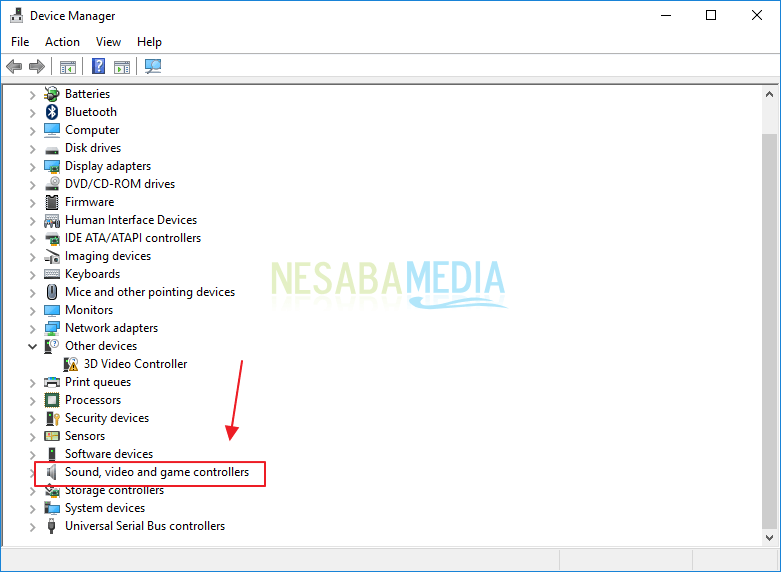This screenshot has height=572, width=781.
Task: Select the Imaging devices label
Action: (108, 256)
